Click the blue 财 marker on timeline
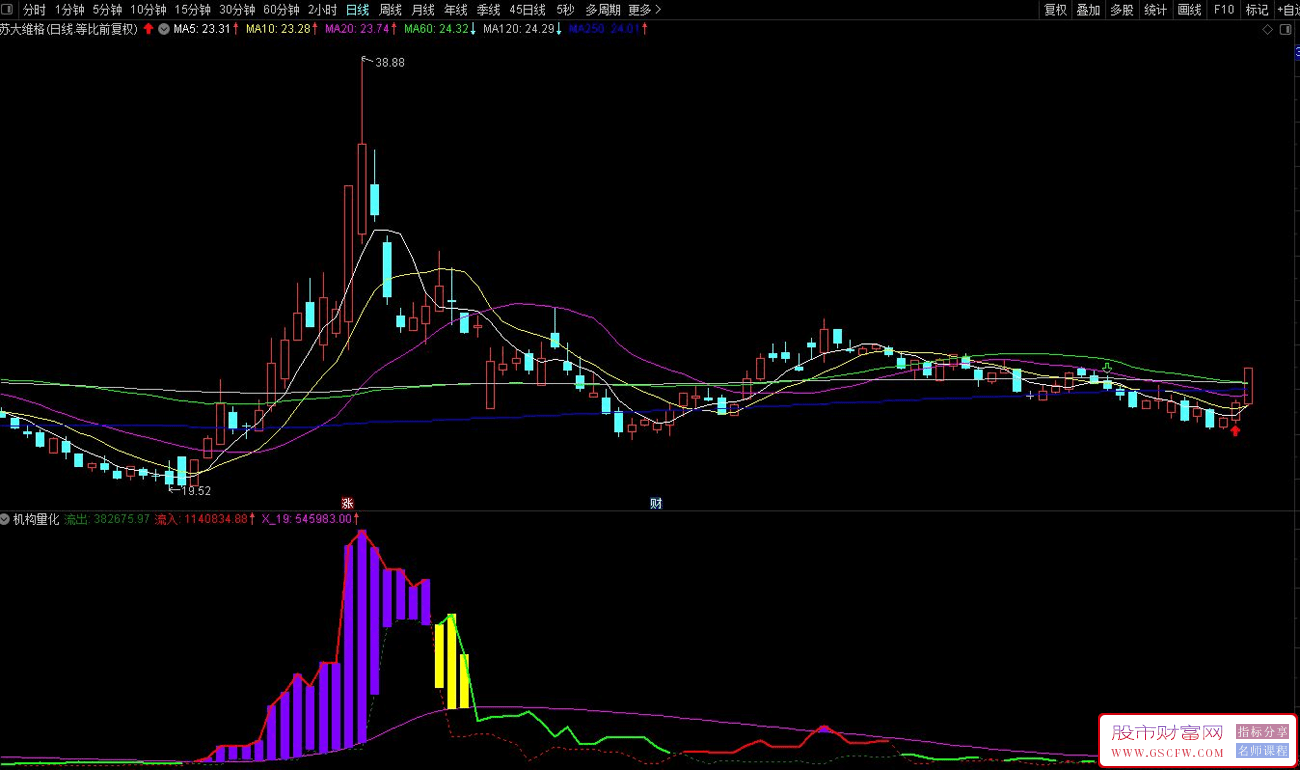 pyautogui.click(x=656, y=503)
